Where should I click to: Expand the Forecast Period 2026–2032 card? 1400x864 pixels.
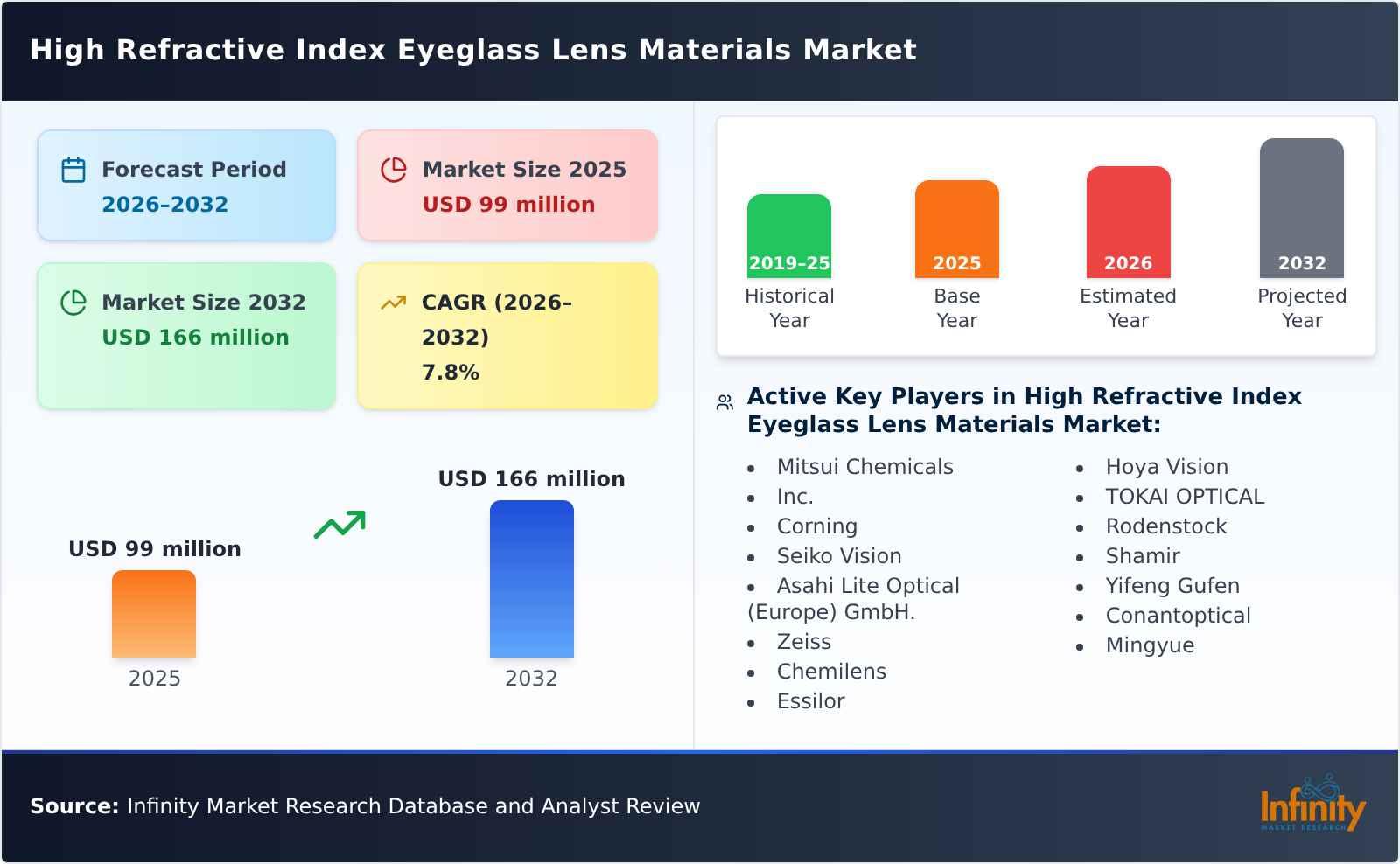pos(185,185)
